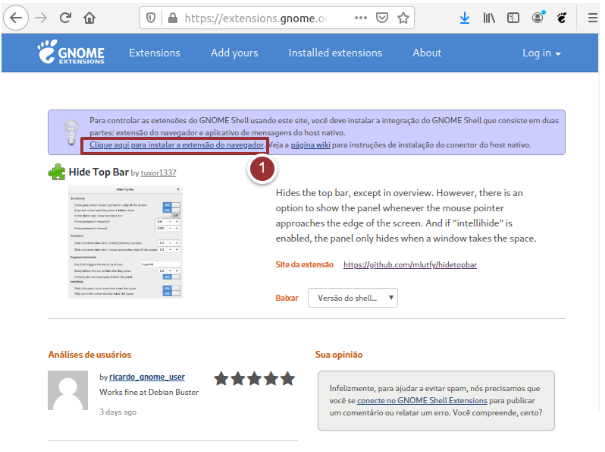Screen dimensions: 605x452
Task: Expand the Log in dropdown
Action: (541, 53)
